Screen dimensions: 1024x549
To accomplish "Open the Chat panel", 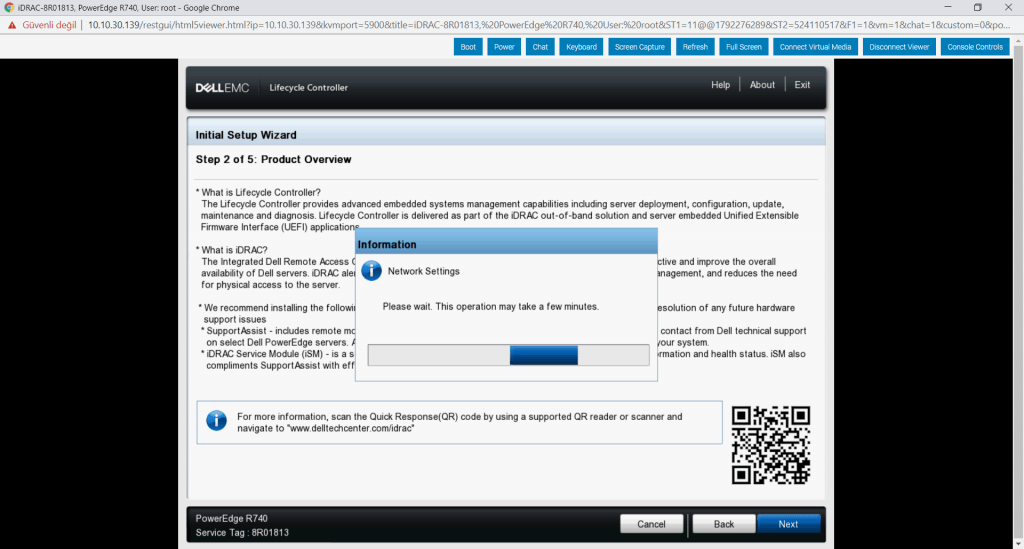I will tap(540, 47).
